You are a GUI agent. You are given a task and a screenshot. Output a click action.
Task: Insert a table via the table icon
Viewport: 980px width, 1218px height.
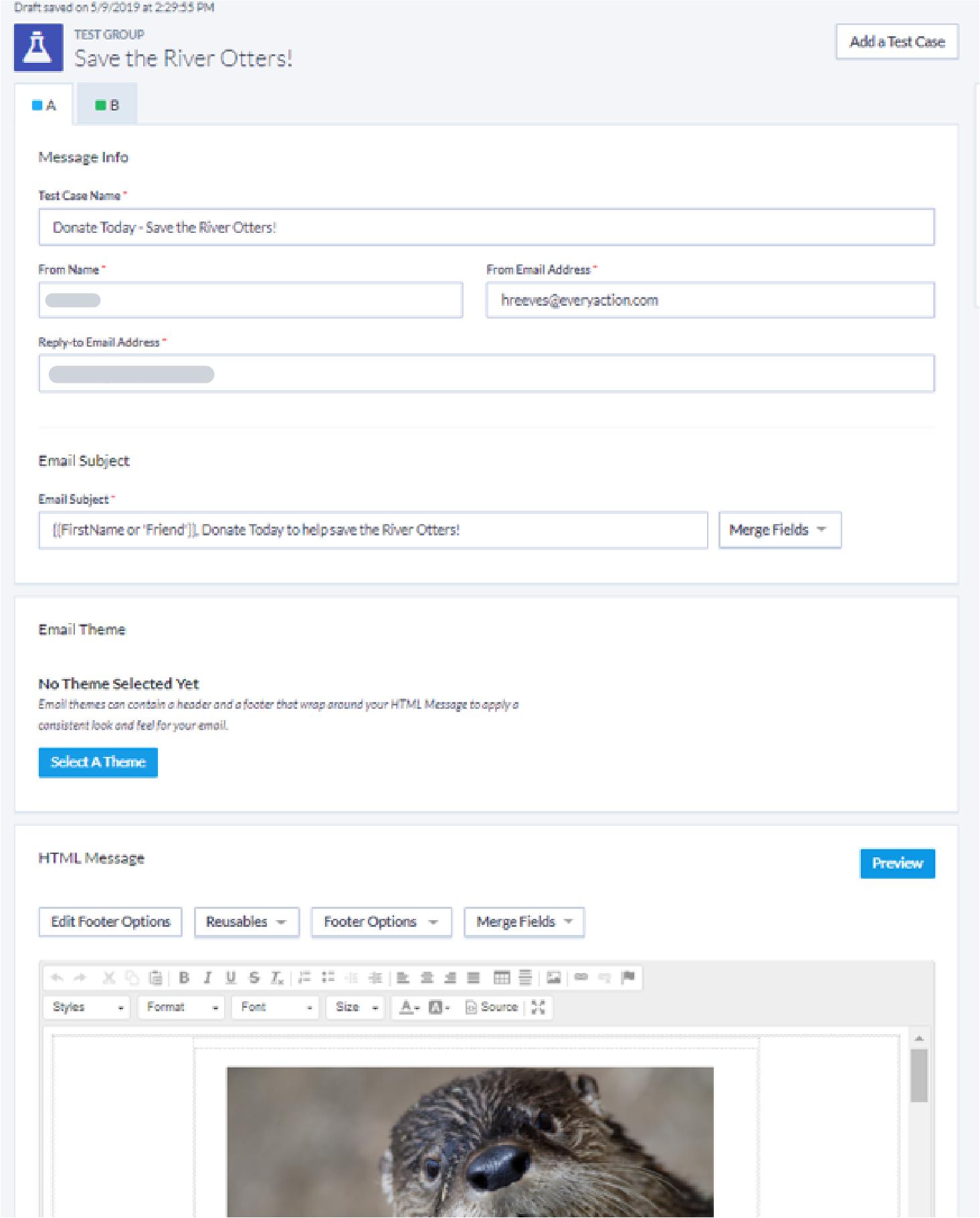502,978
